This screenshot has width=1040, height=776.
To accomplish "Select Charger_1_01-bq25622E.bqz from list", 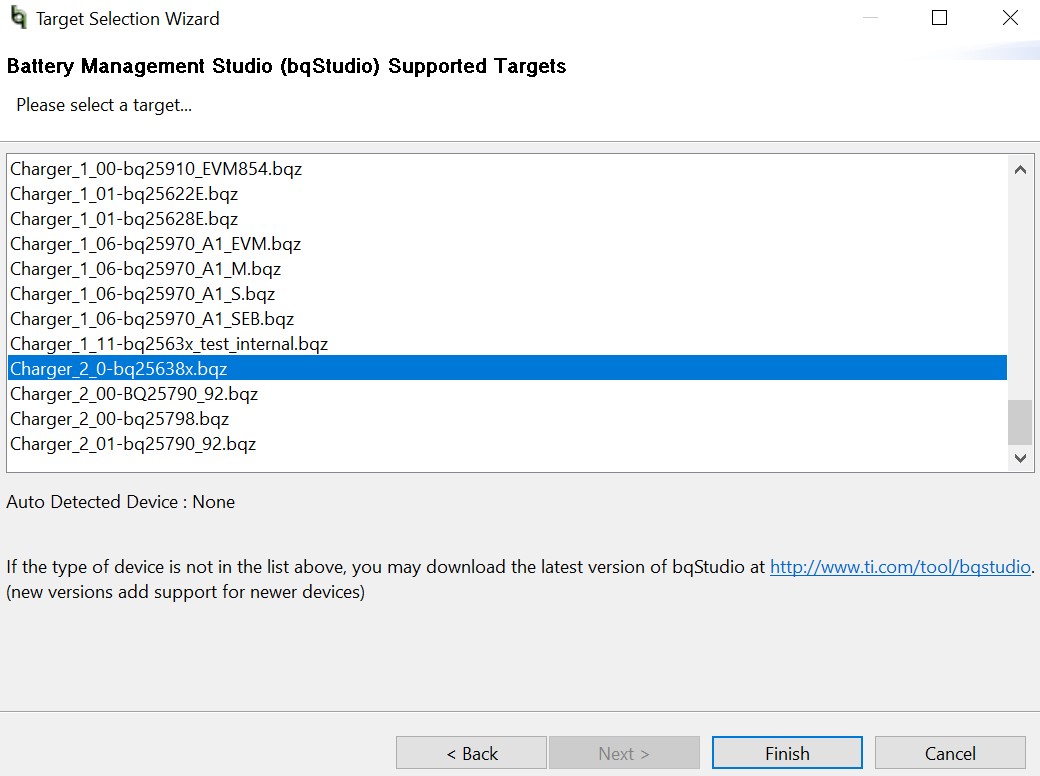I will click(124, 194).
